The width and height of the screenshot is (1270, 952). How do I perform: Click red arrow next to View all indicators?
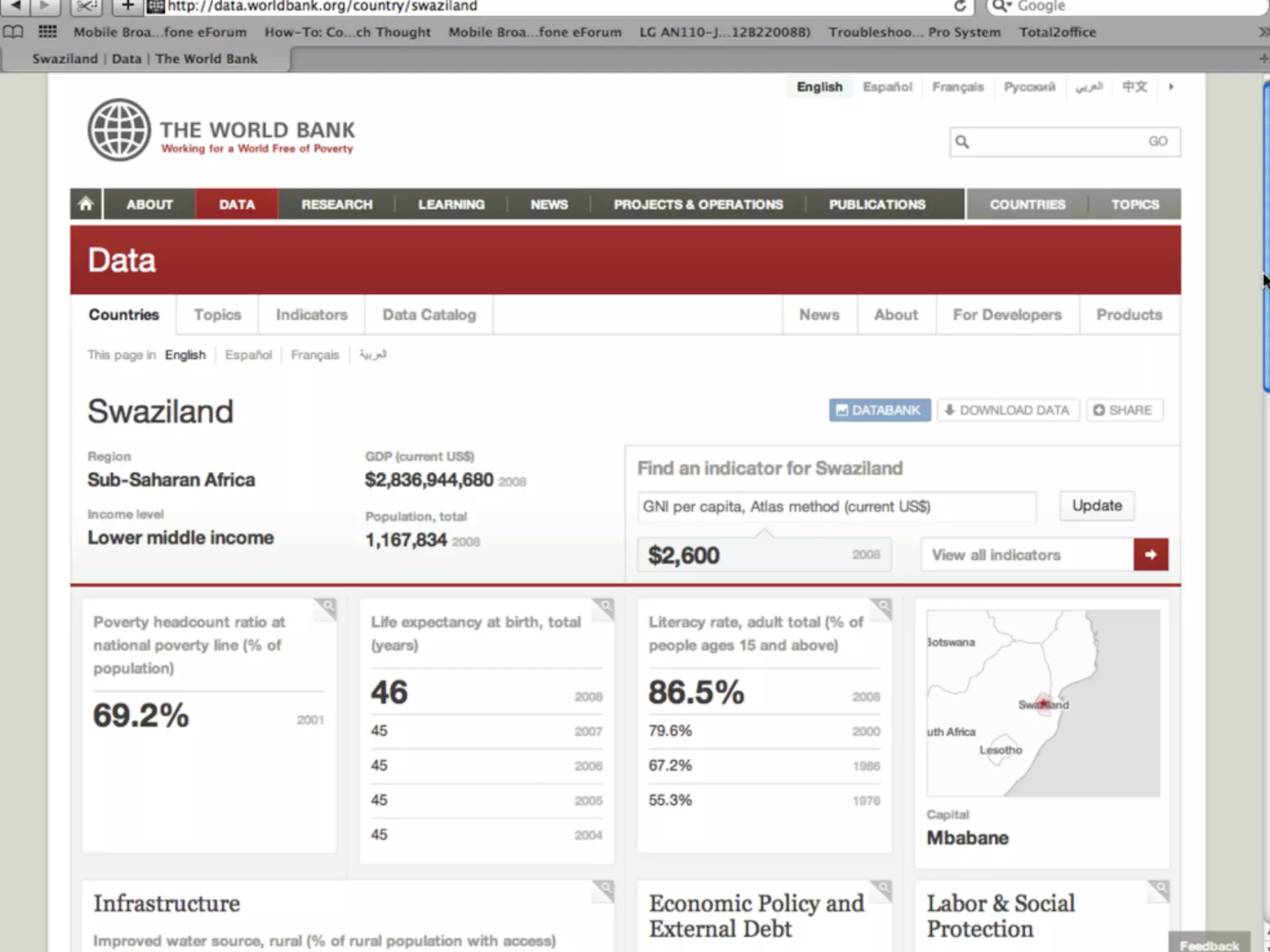pyautogui.click(x=1150, y=555)
